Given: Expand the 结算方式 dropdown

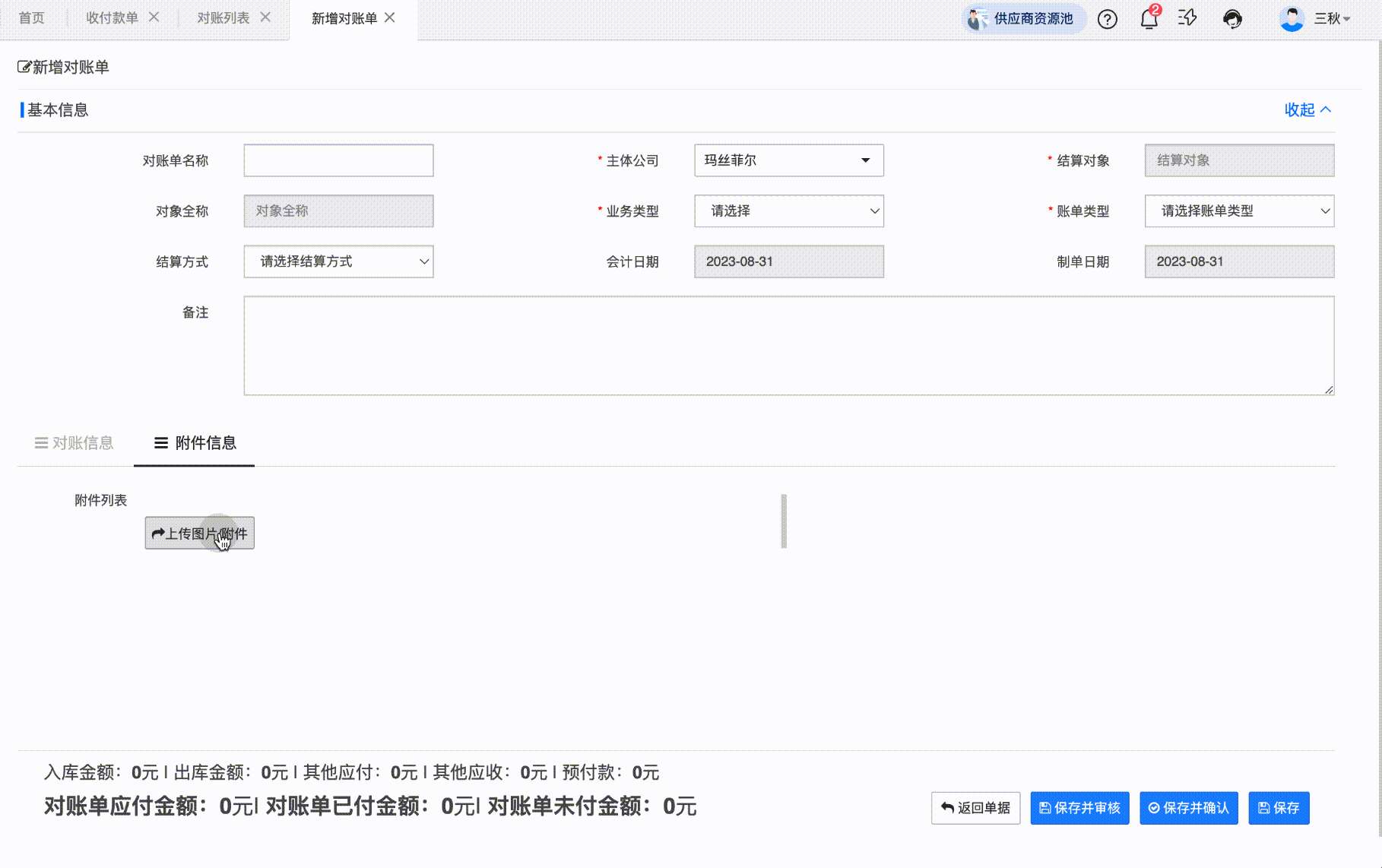Looking at the screenshot, I should click(x=338, y=261).
